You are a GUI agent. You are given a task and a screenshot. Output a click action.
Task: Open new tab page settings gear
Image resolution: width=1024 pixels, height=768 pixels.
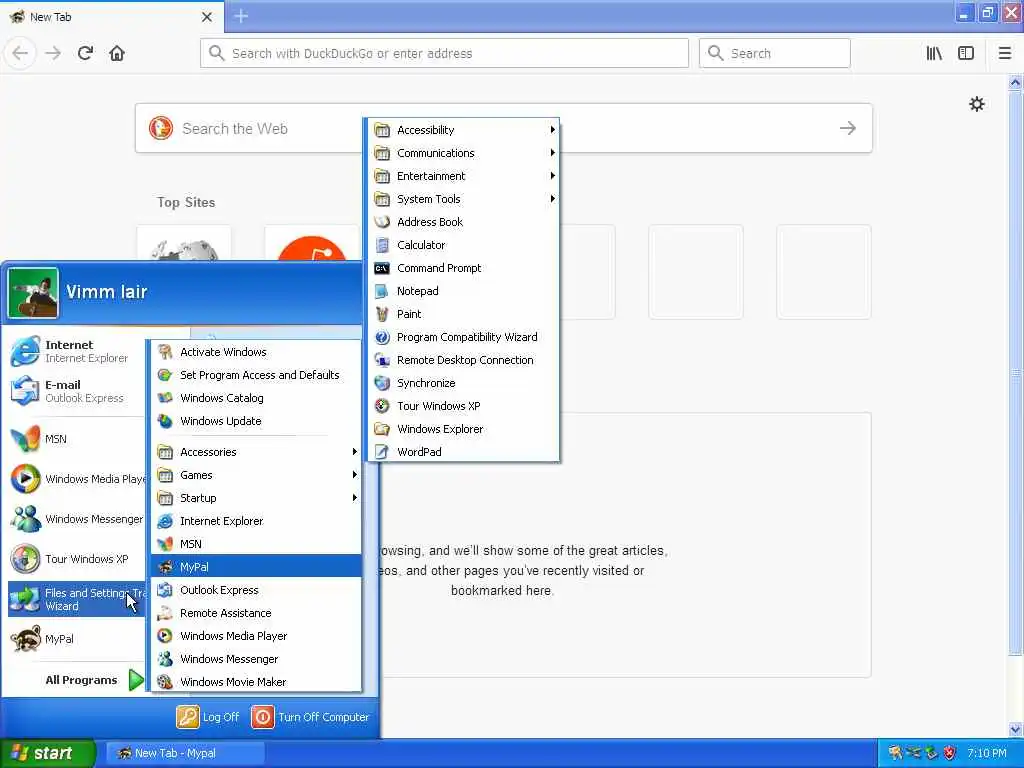tap(976, 104)
